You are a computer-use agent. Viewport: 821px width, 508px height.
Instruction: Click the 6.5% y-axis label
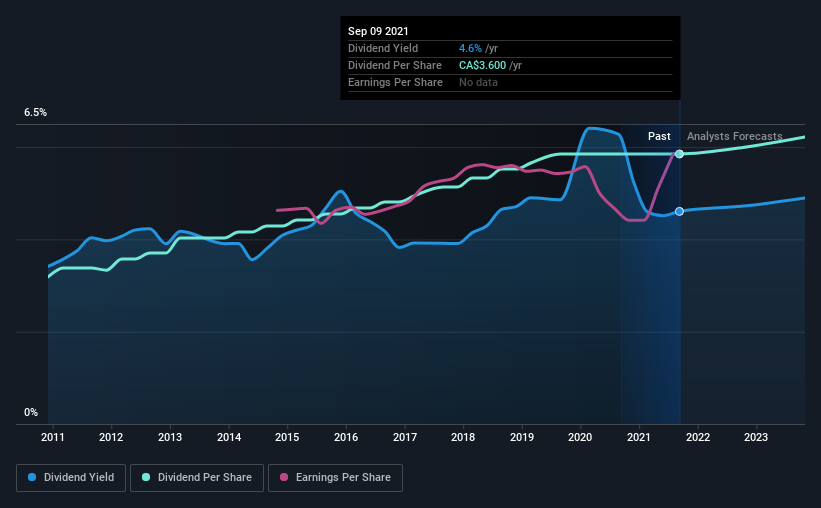pos(35,113)
